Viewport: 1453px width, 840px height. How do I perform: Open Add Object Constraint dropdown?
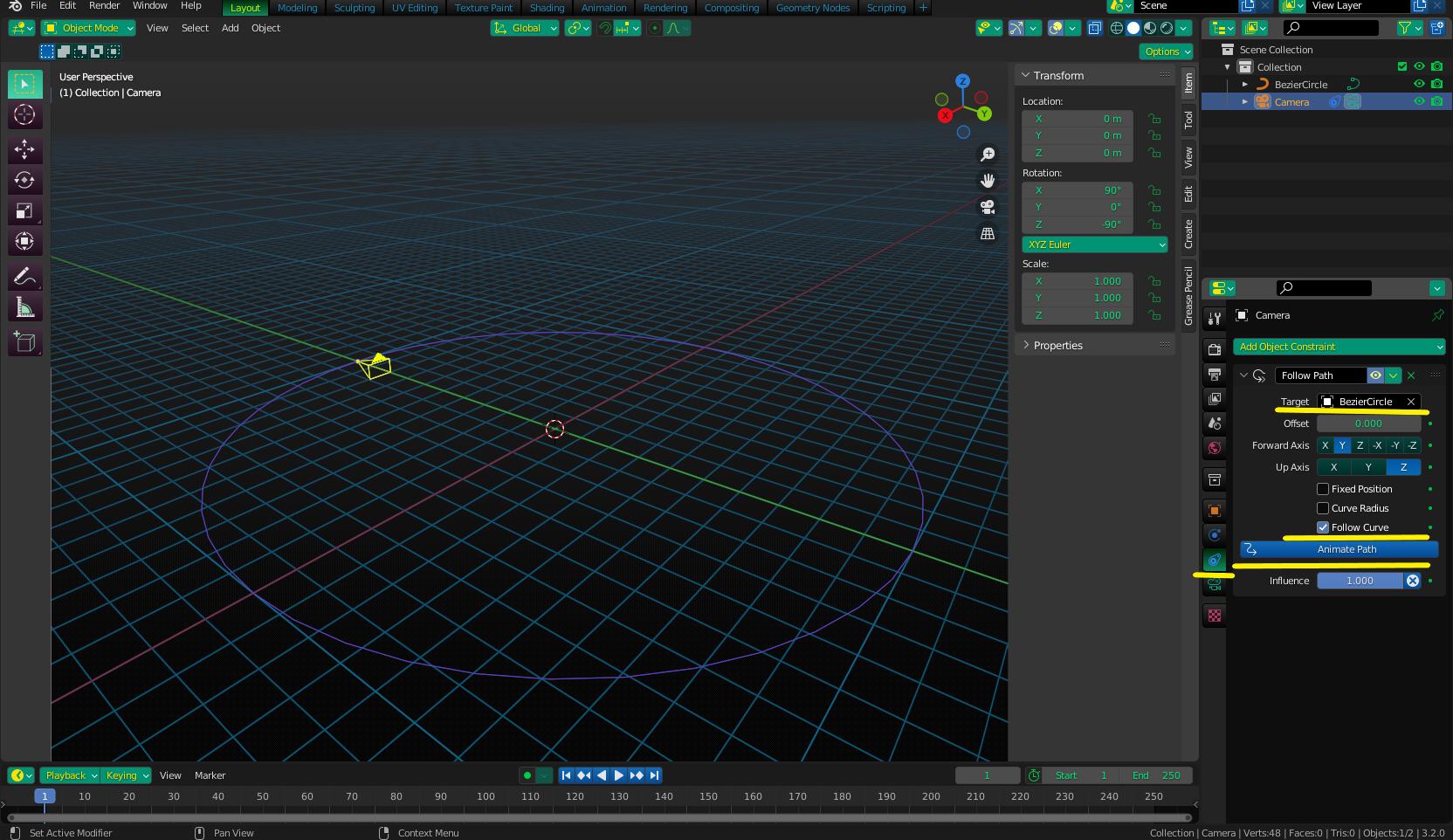[x=1339, y=347]
